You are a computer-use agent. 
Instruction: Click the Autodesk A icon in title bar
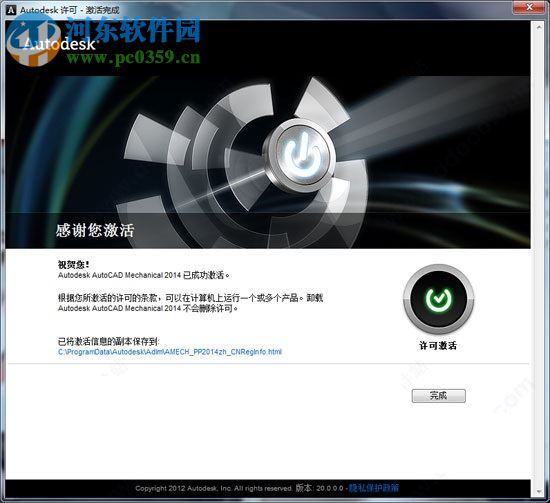pos(11,10)
